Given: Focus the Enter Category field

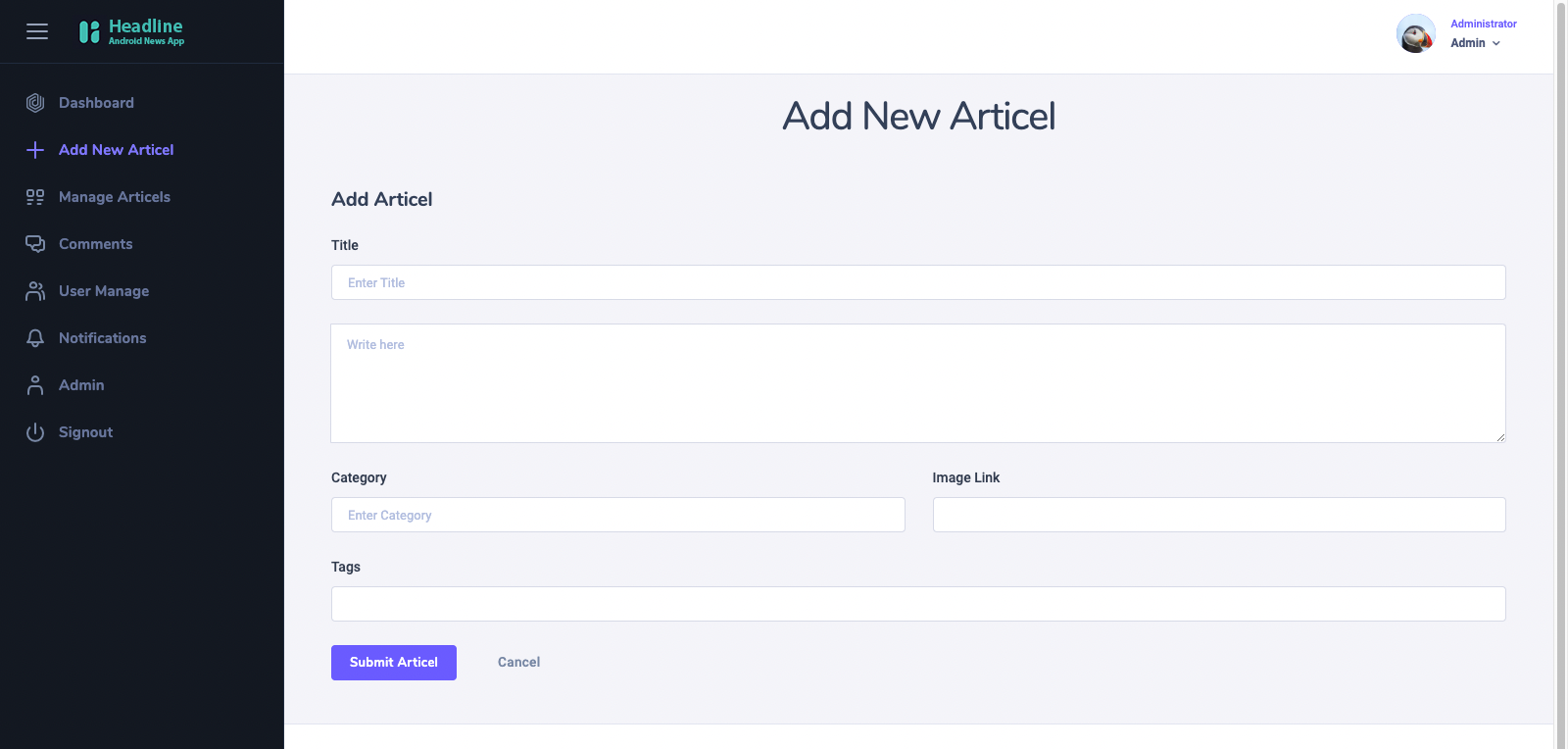Looking at the screenshot, I should click(x=618, y=515).
